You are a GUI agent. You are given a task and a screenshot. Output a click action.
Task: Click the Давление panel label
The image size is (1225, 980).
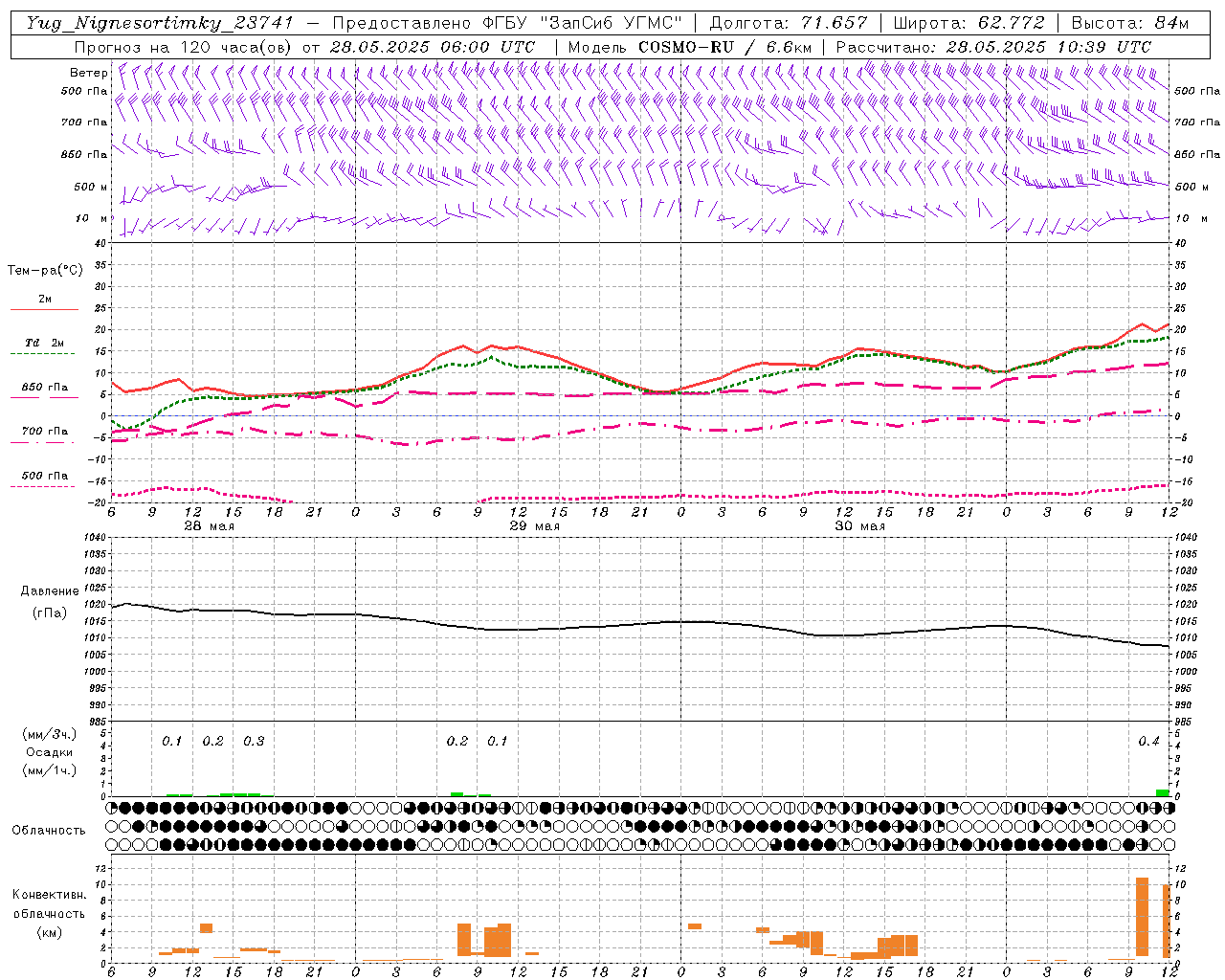(50, 591)
